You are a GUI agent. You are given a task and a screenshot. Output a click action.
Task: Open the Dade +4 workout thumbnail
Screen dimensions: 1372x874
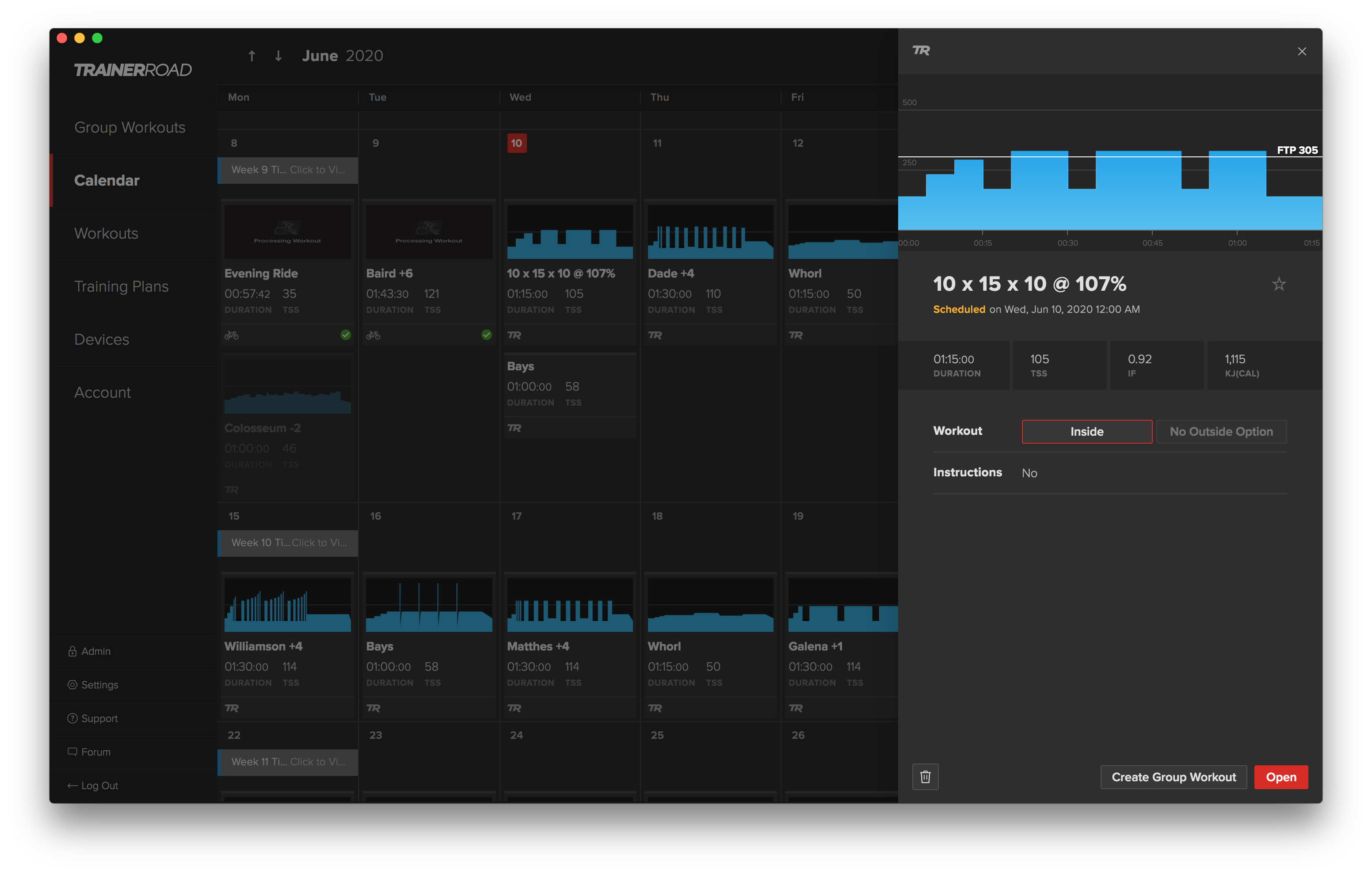[710, 232]
